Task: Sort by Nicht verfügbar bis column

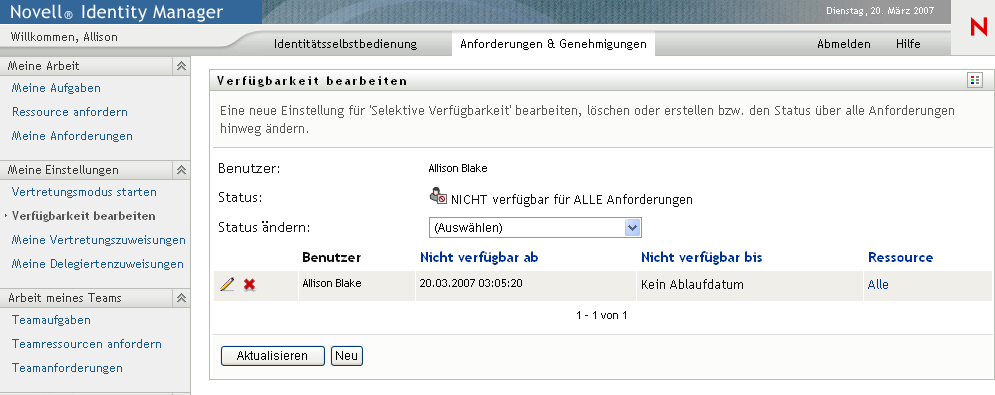Action: point(701,257)
